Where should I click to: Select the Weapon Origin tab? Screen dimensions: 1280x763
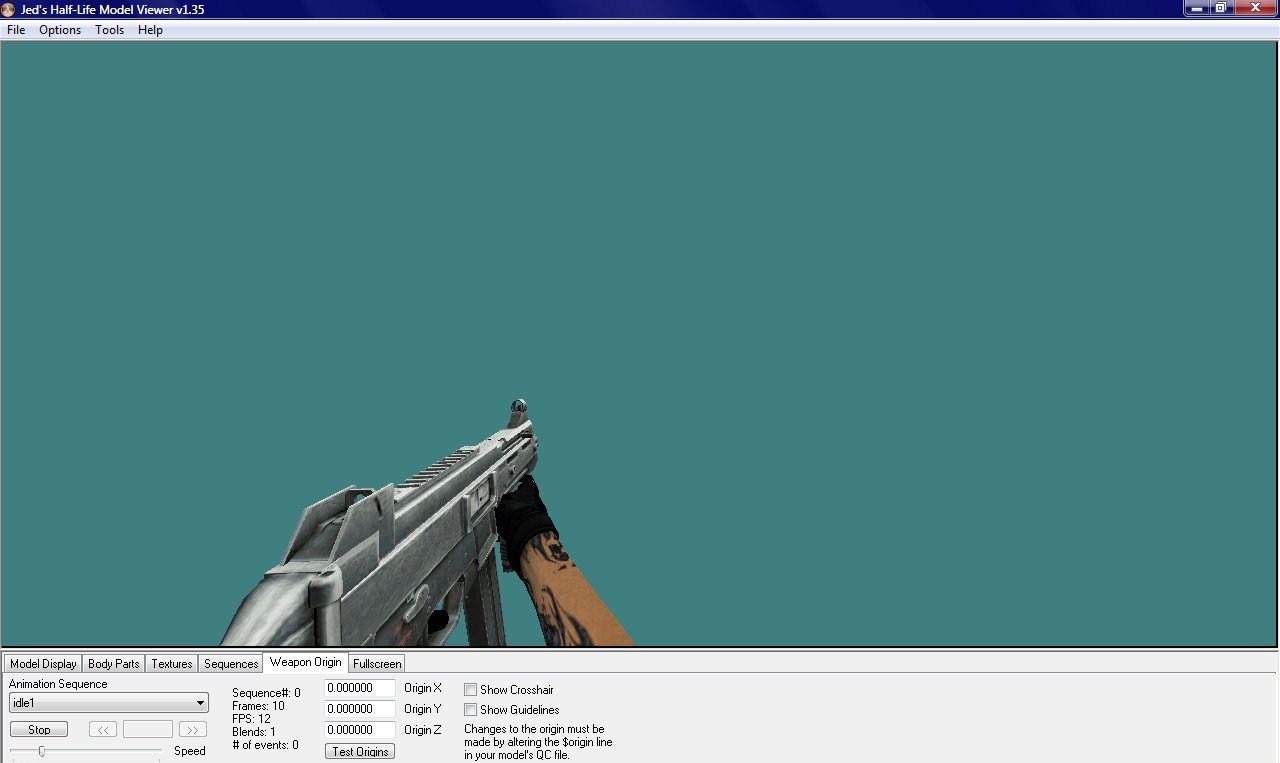coord(306,662)
